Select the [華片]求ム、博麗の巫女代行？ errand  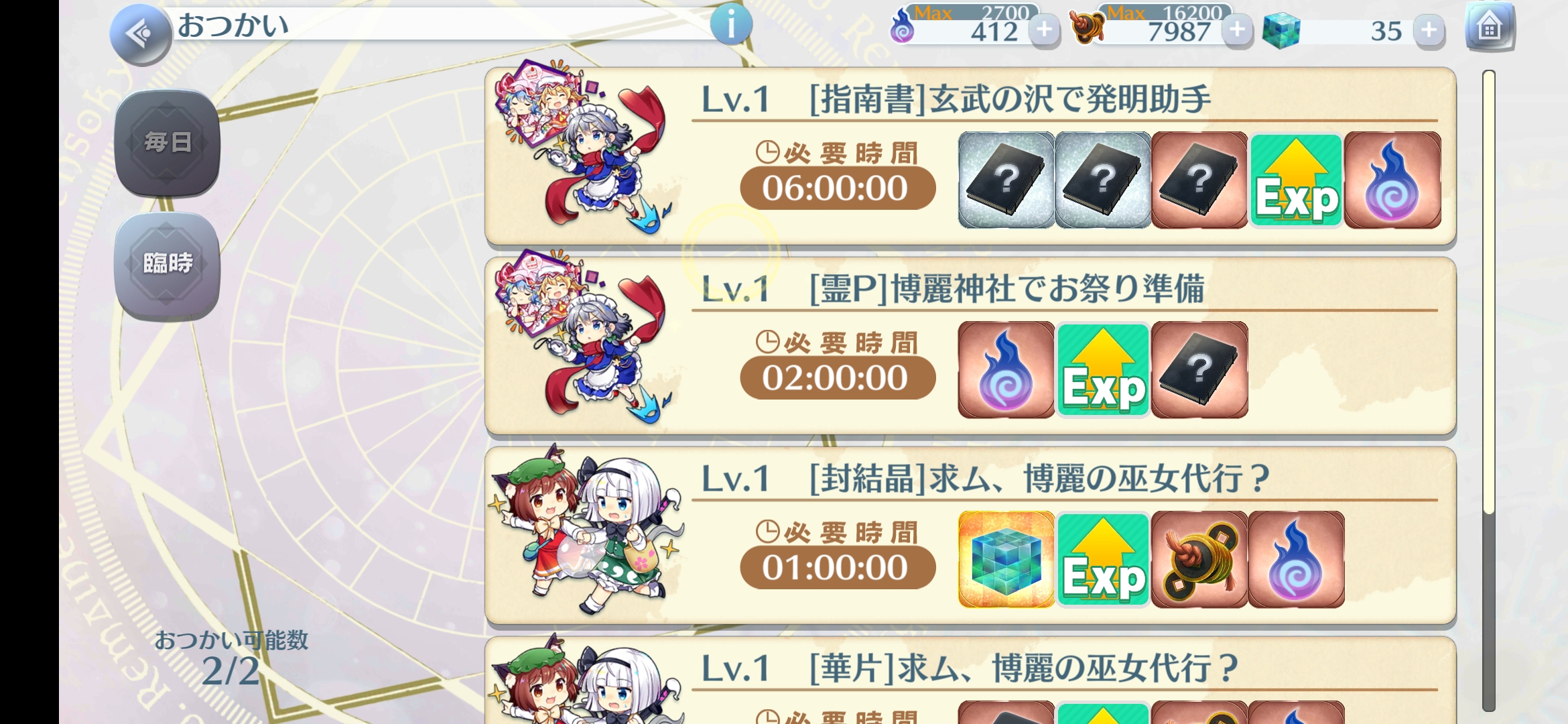[970, 680]
